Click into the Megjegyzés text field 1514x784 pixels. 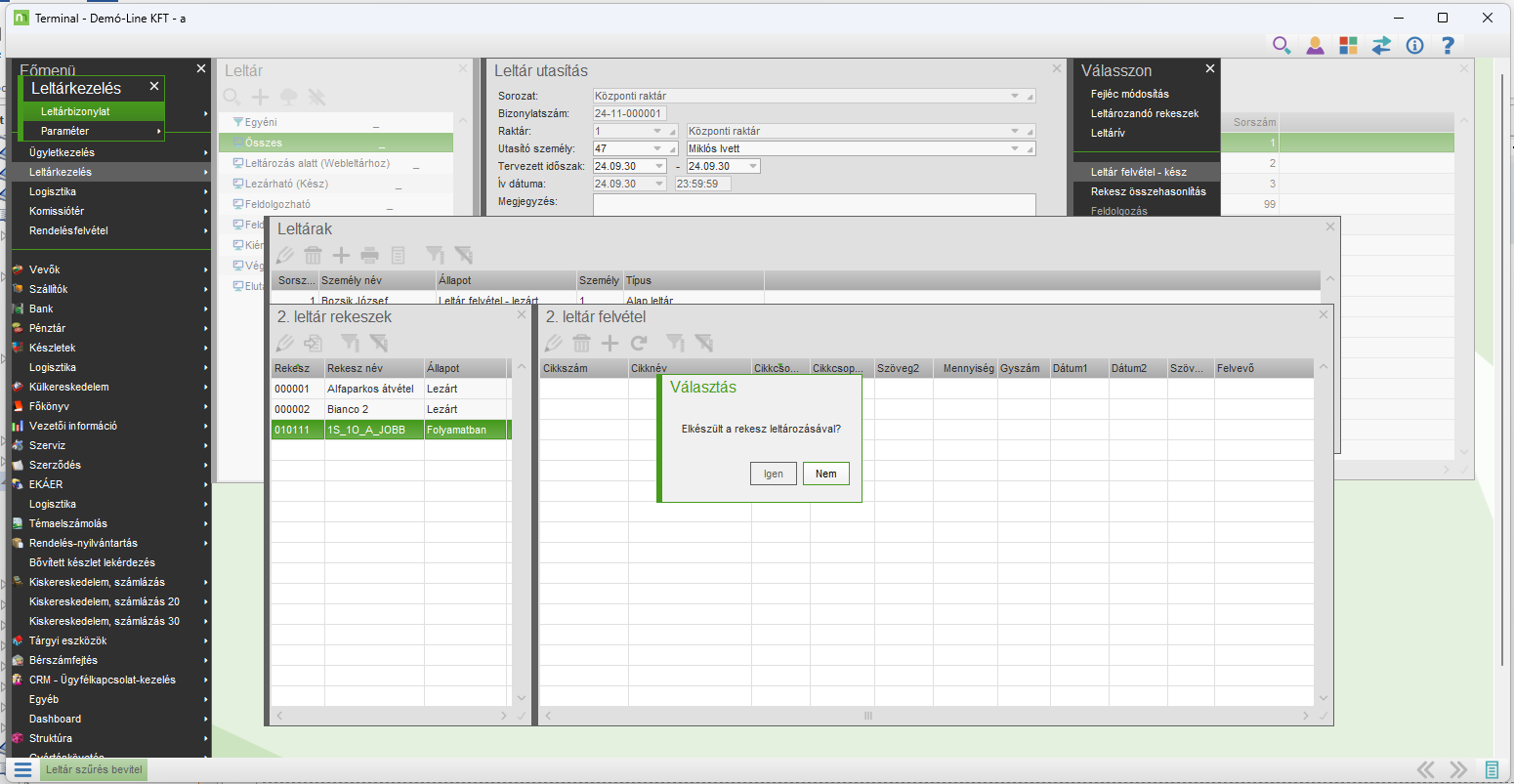813,203
